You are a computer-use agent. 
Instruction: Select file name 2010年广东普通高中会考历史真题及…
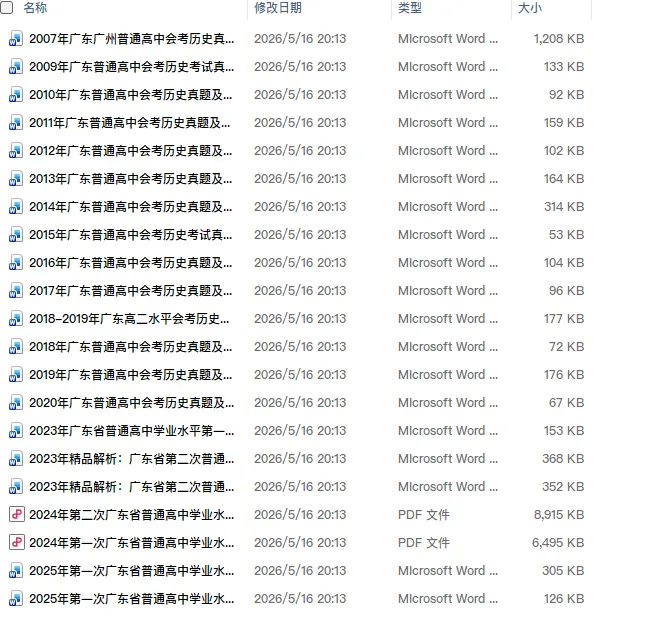coord(131,95)
